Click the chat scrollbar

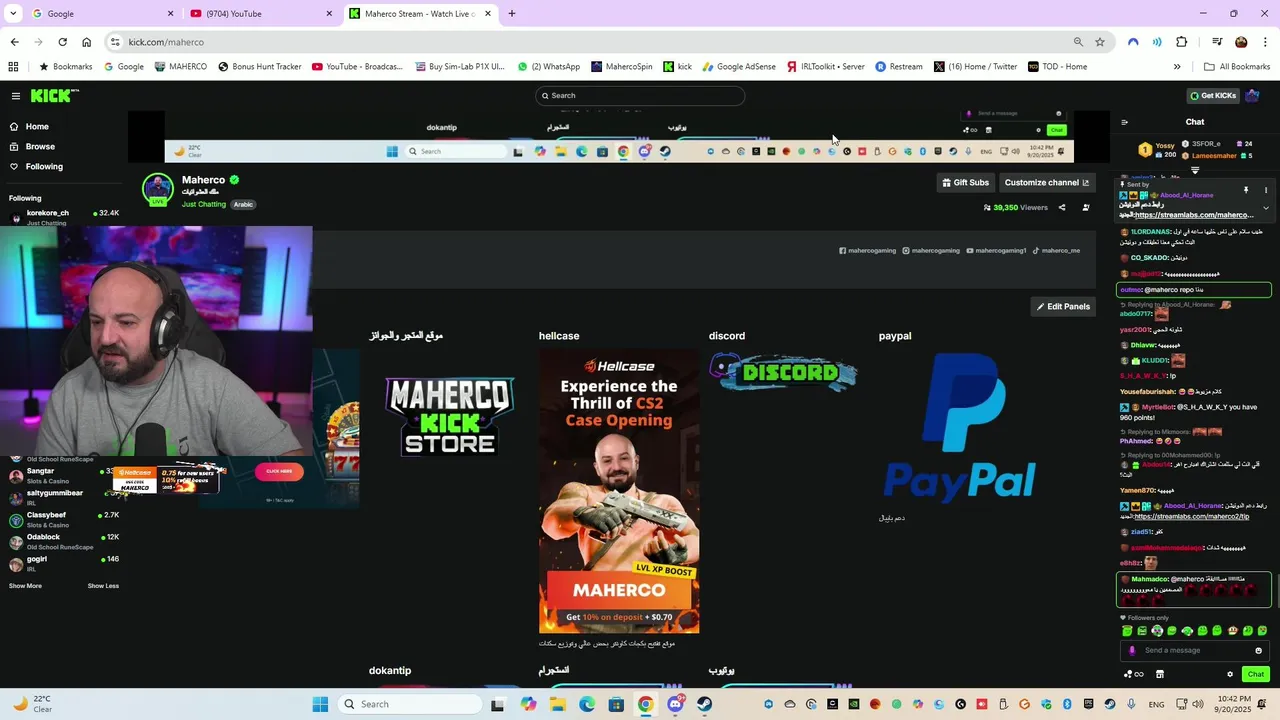click(1276, 590)
